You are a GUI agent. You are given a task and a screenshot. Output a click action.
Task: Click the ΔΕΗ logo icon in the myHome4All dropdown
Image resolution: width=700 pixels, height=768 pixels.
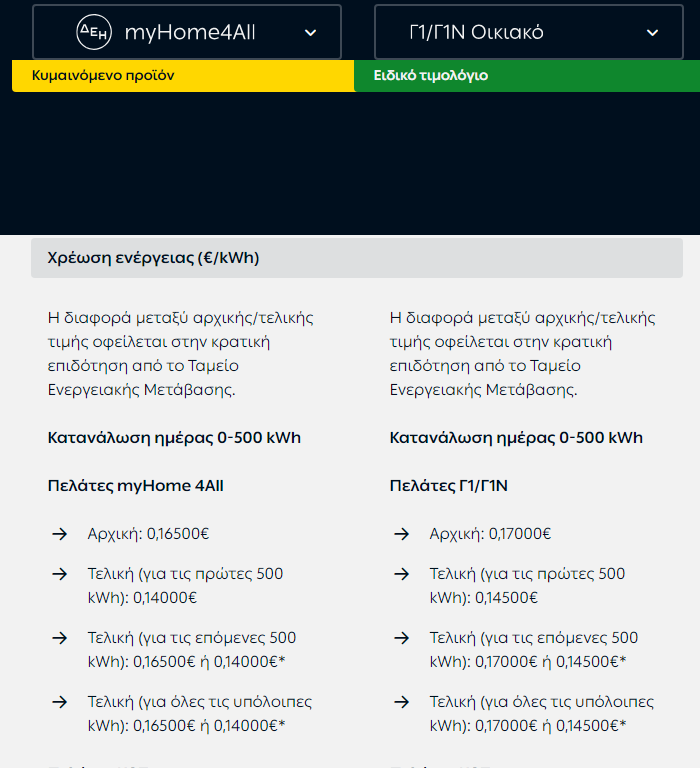pos(94,32)
